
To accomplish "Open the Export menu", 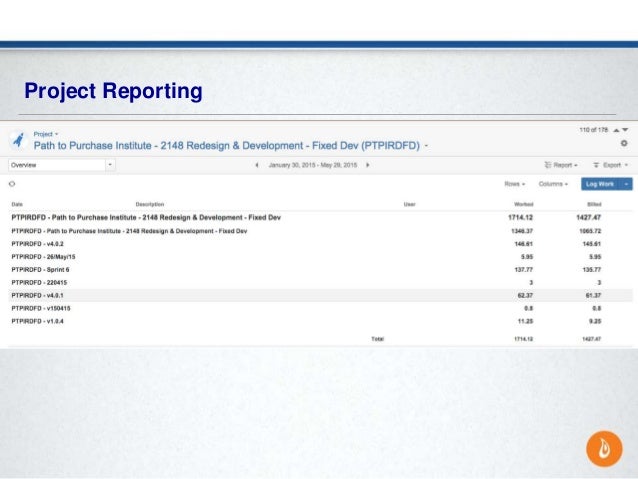I will [x=611, y=165].
